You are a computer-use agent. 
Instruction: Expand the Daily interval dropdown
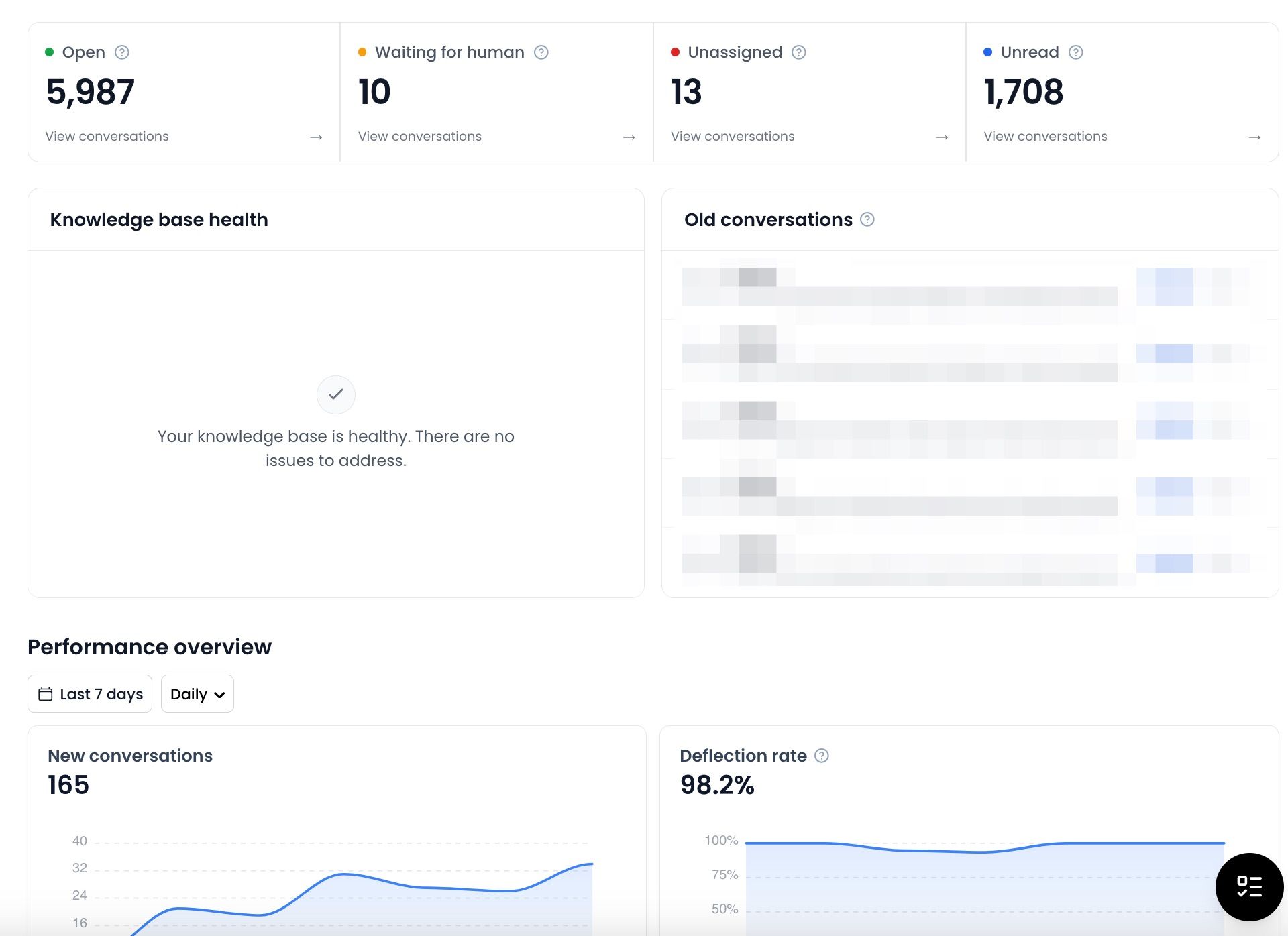click(197, 694)
